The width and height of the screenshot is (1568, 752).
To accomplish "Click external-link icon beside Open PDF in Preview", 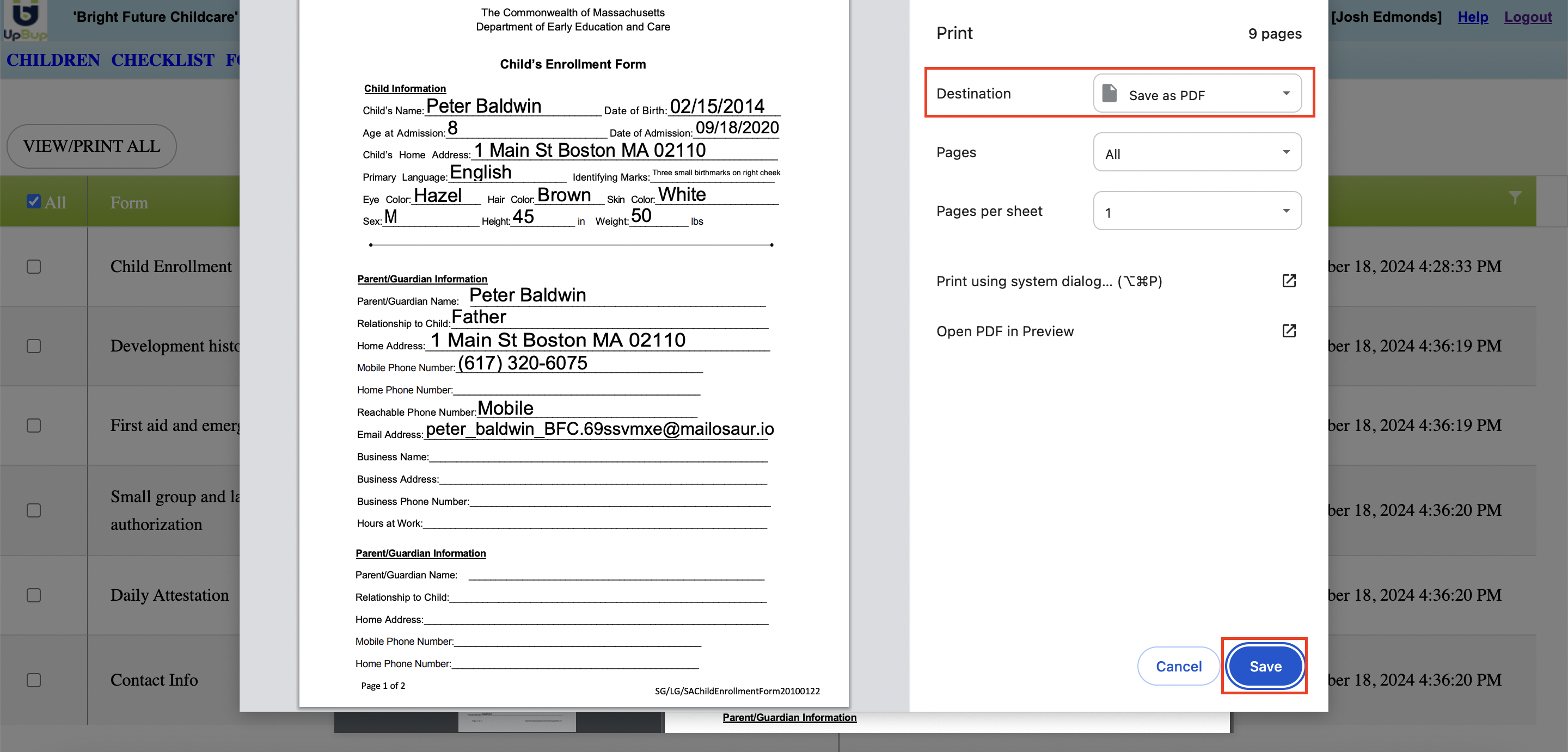I will [x=1289, y=331].
